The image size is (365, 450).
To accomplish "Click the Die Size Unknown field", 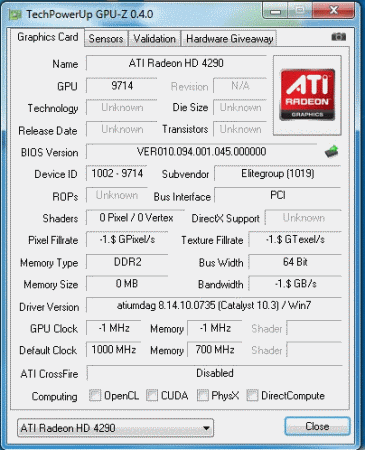I will 240,108.
